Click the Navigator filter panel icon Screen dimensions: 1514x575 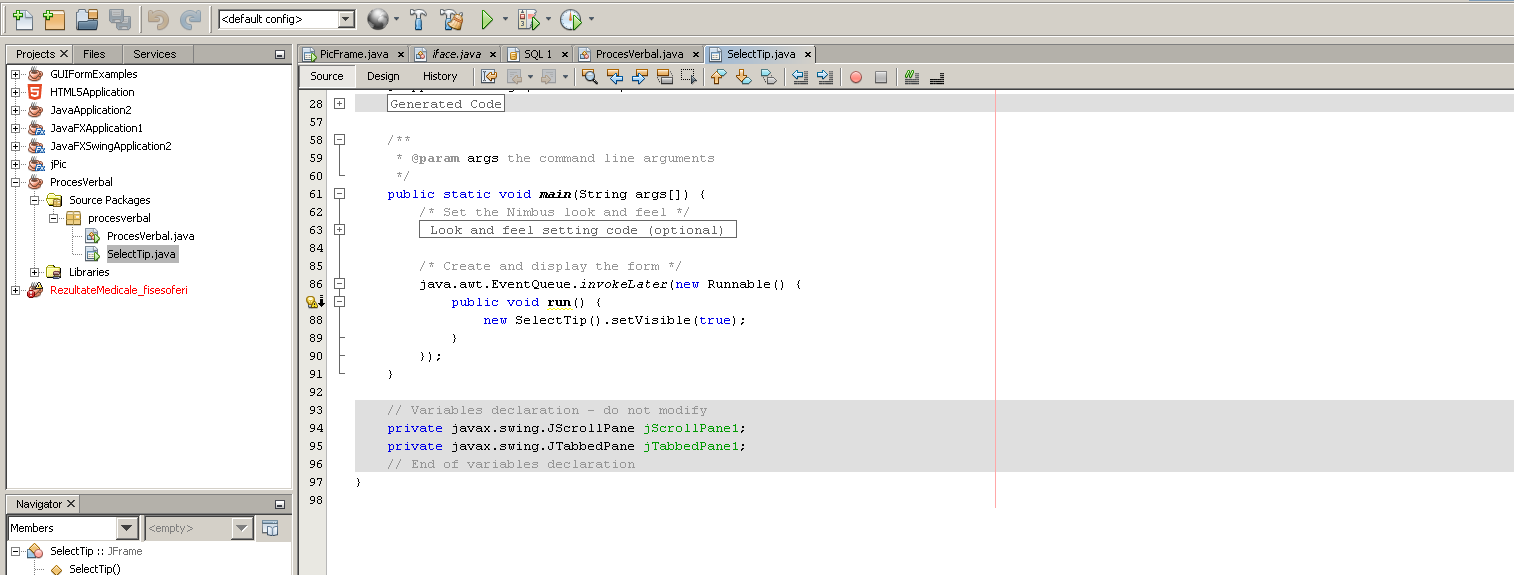[269, 528]
